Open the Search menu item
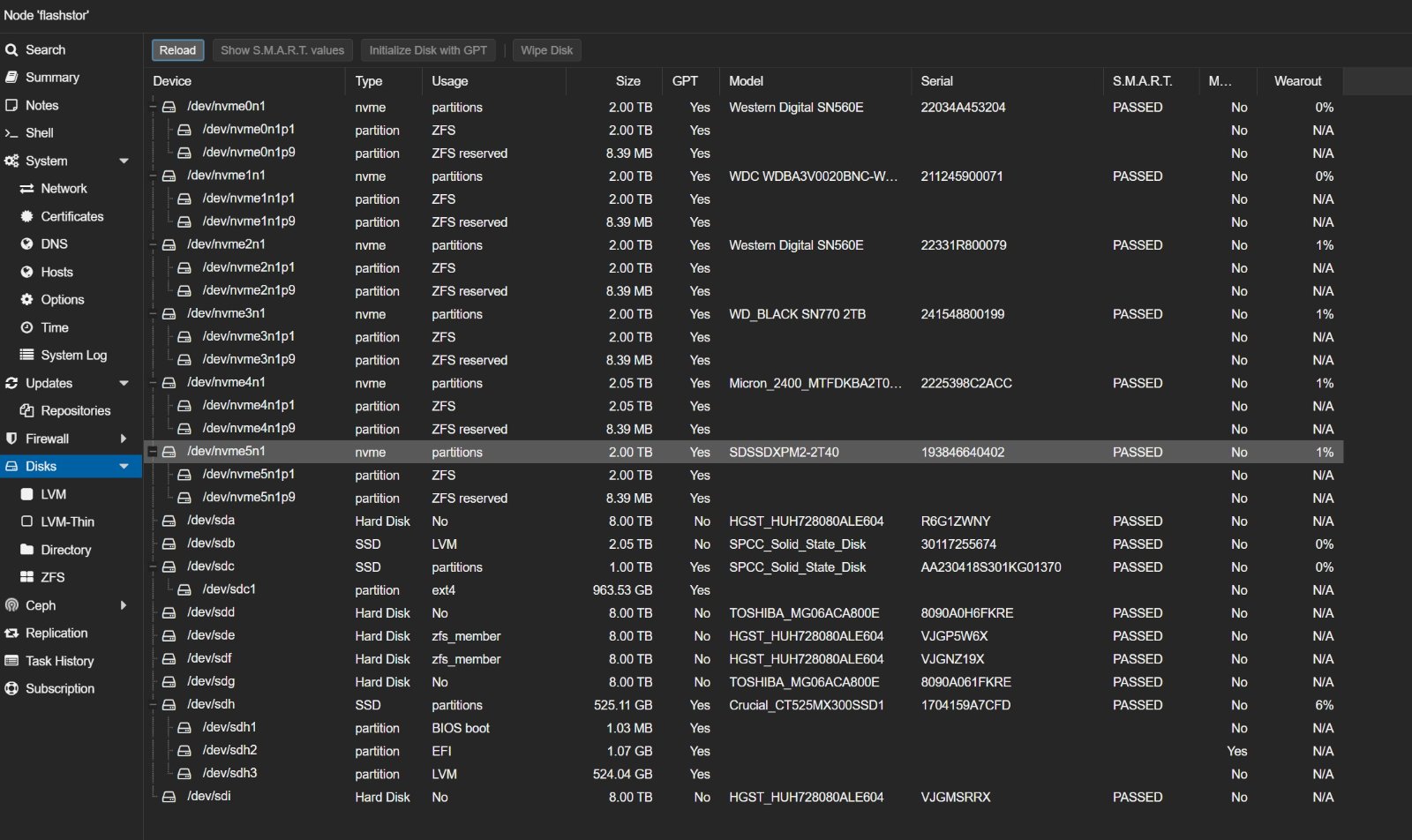 (71, 50)
